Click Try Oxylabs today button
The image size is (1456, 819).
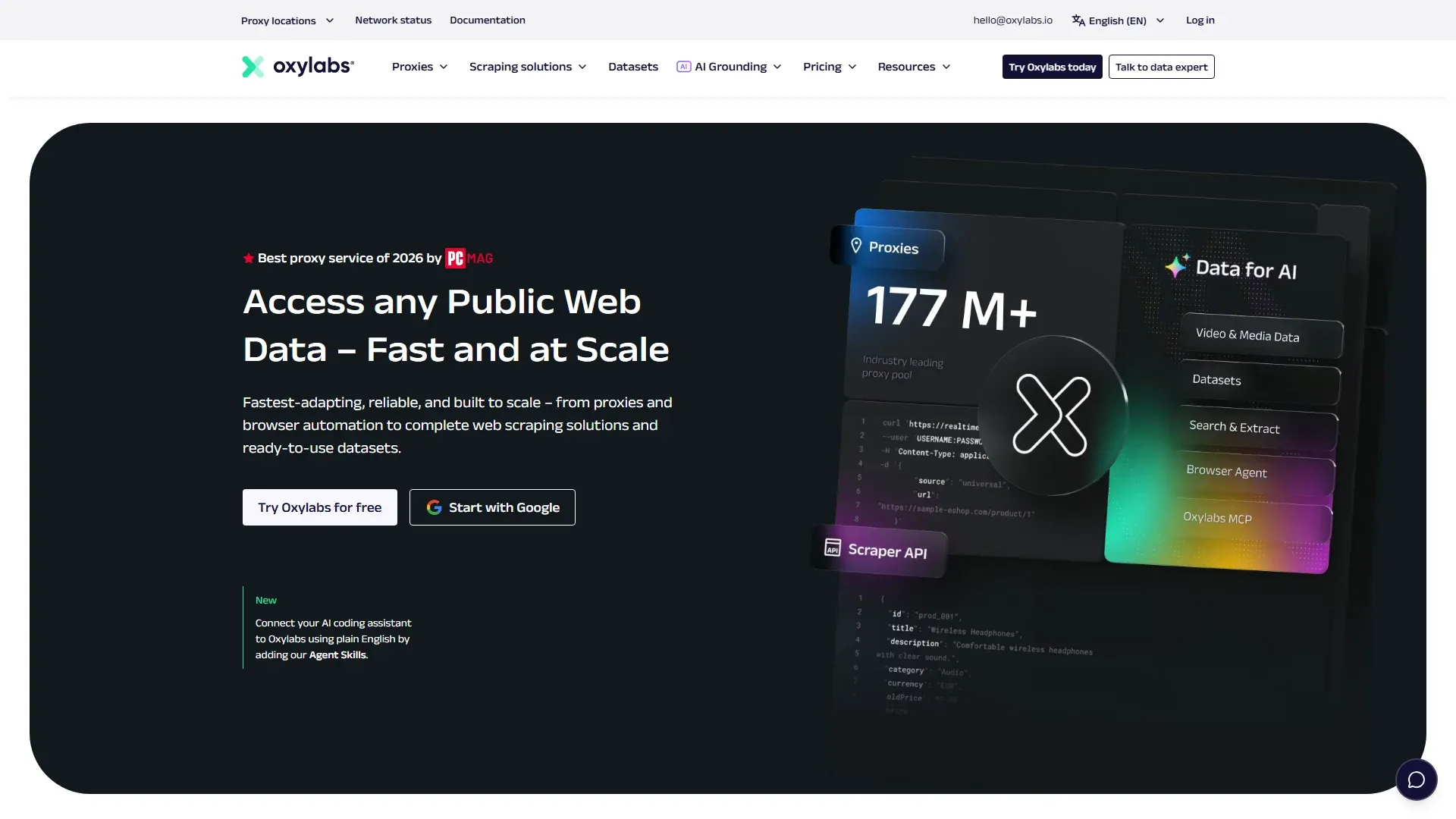(1053, 67)
